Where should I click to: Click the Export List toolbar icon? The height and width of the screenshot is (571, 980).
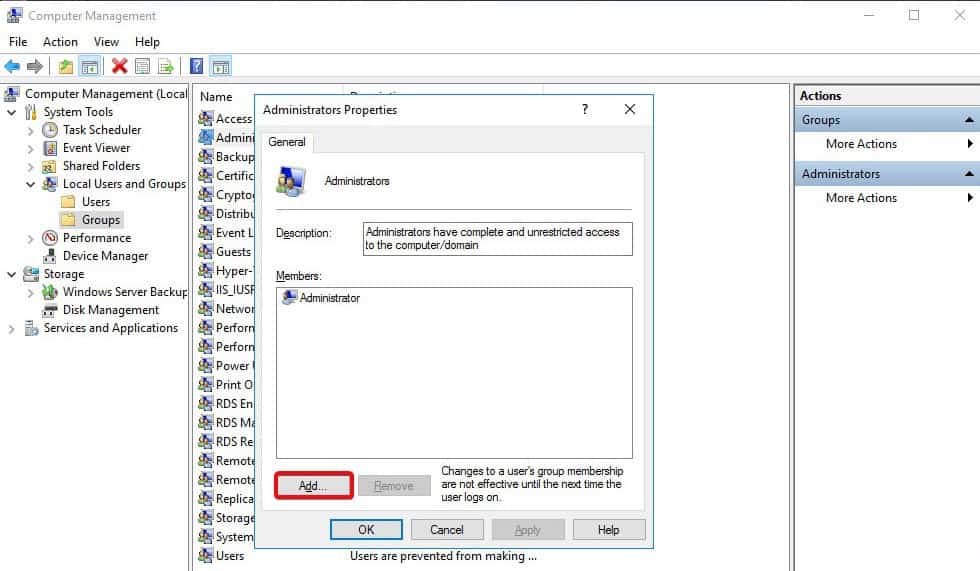pos(166,66)
